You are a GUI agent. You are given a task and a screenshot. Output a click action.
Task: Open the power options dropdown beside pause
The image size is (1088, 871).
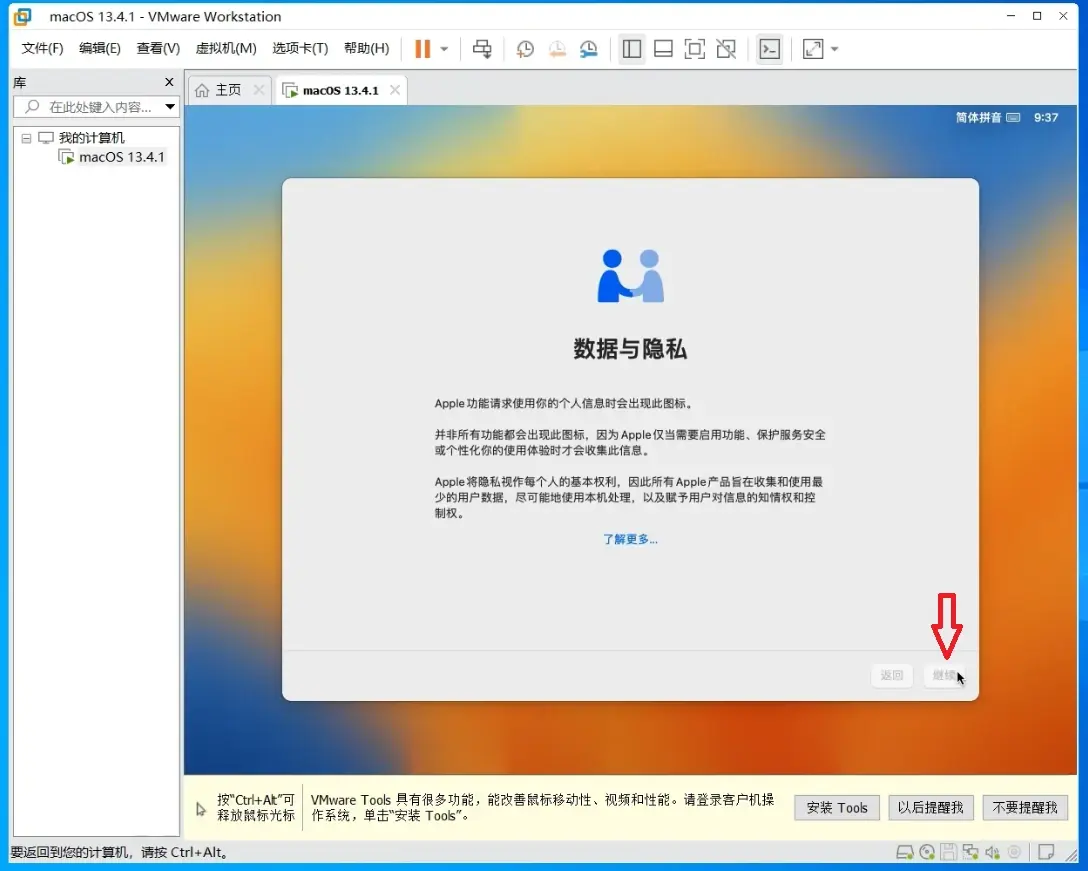444,49
